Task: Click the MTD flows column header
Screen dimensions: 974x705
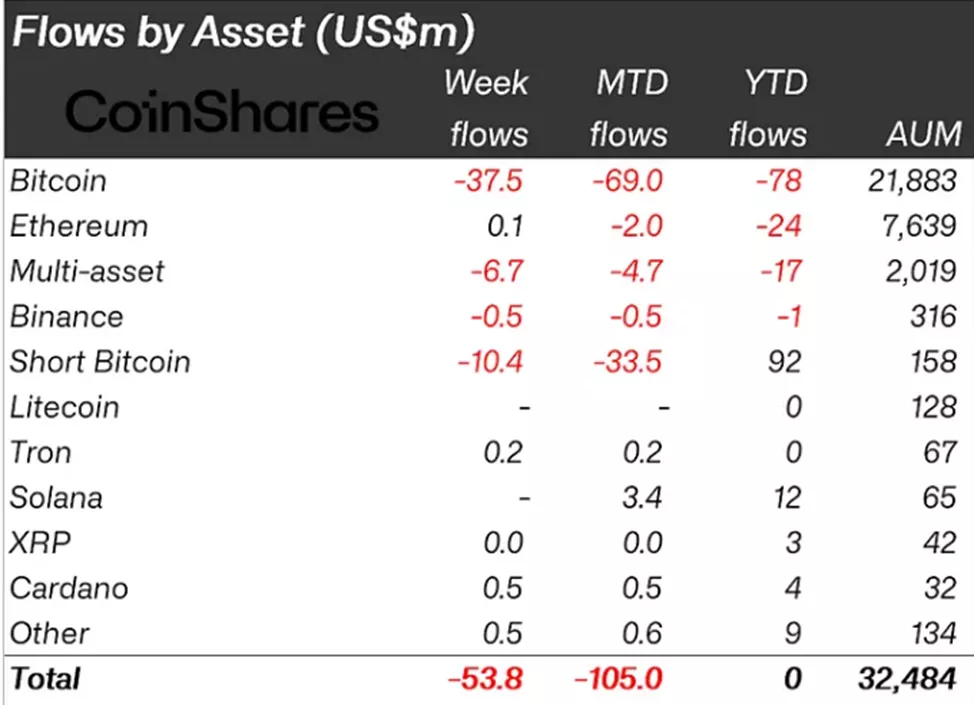Action: point(628,108)
